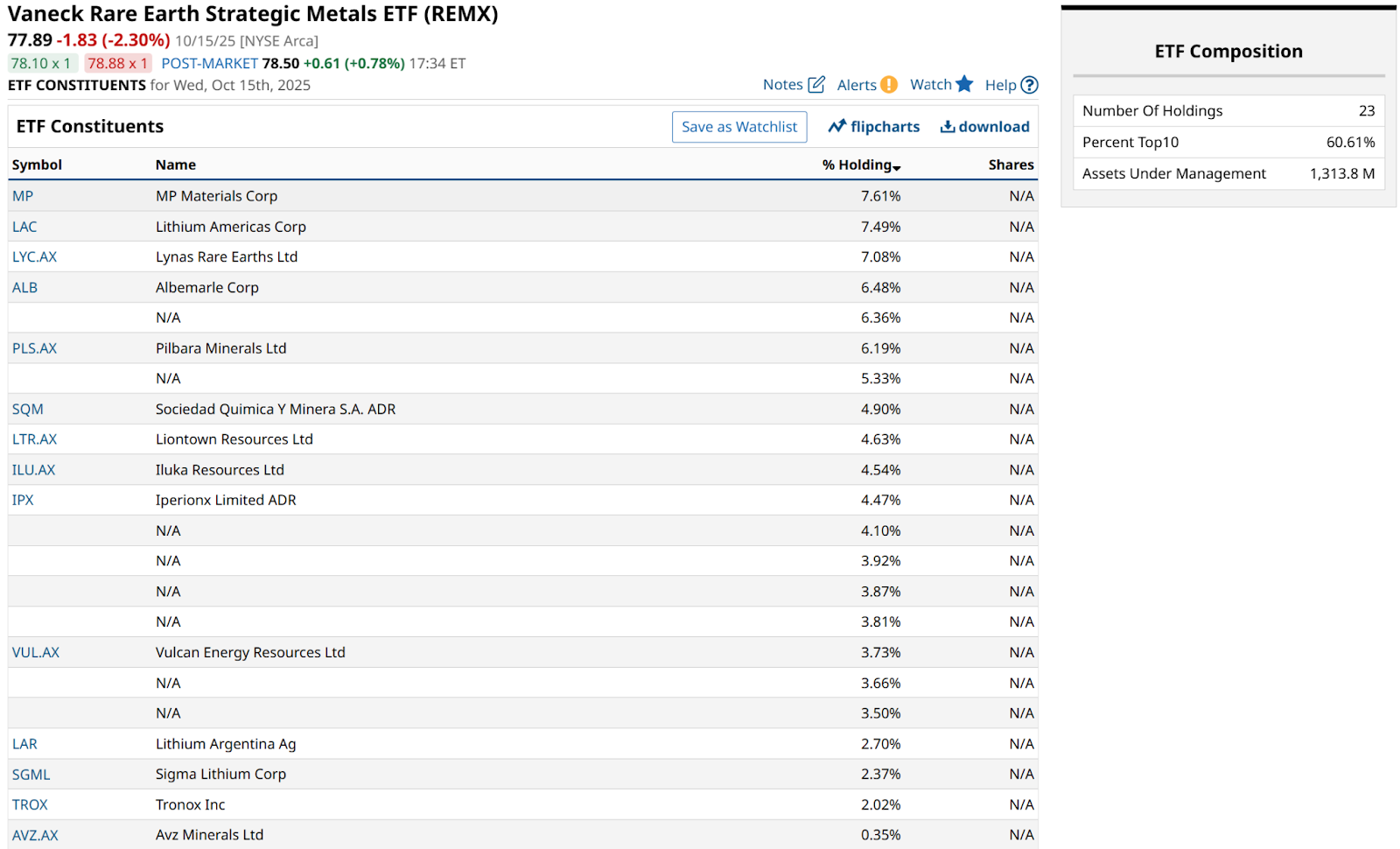Open the Notes link
This screenshot has width=1400, height=849.
[x=782, y=85]
